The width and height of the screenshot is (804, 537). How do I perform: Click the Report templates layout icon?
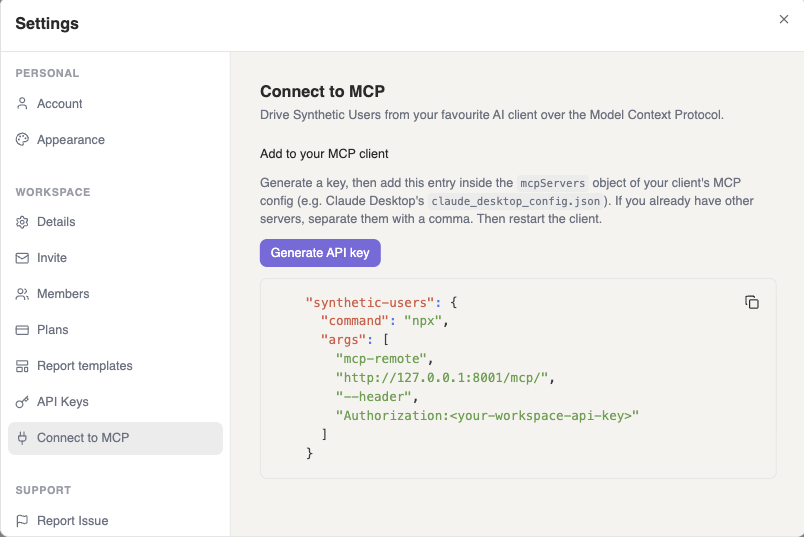pyautogui.click(x=22, y=366)
